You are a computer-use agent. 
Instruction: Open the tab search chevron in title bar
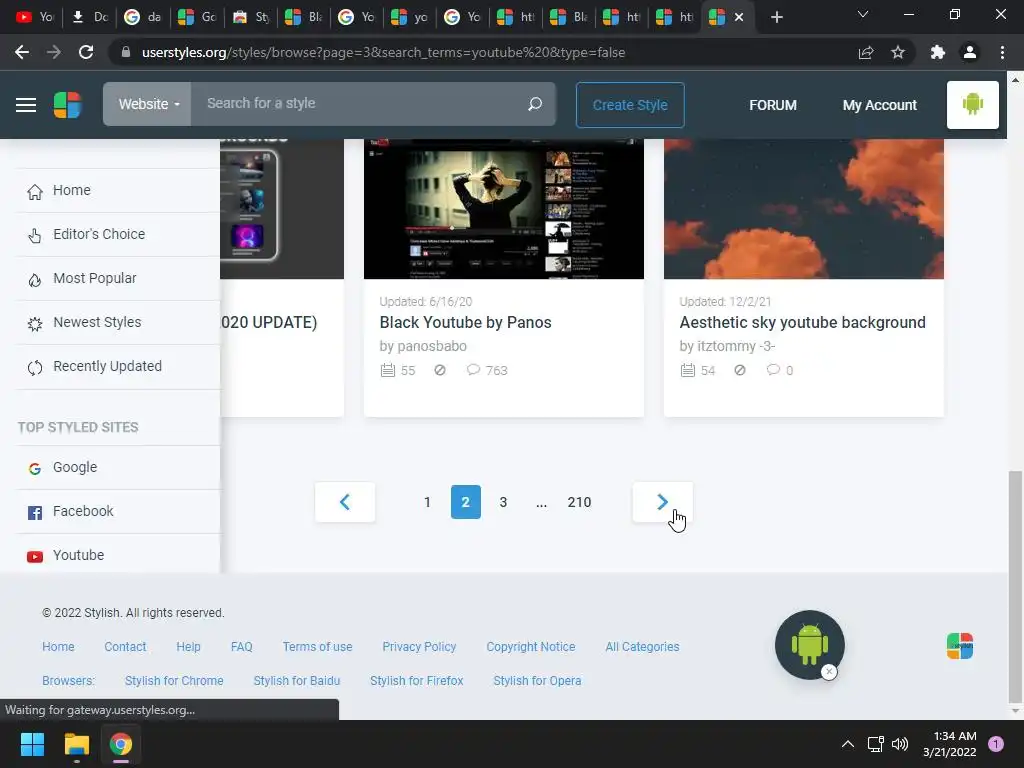click(x=863, y=14)
